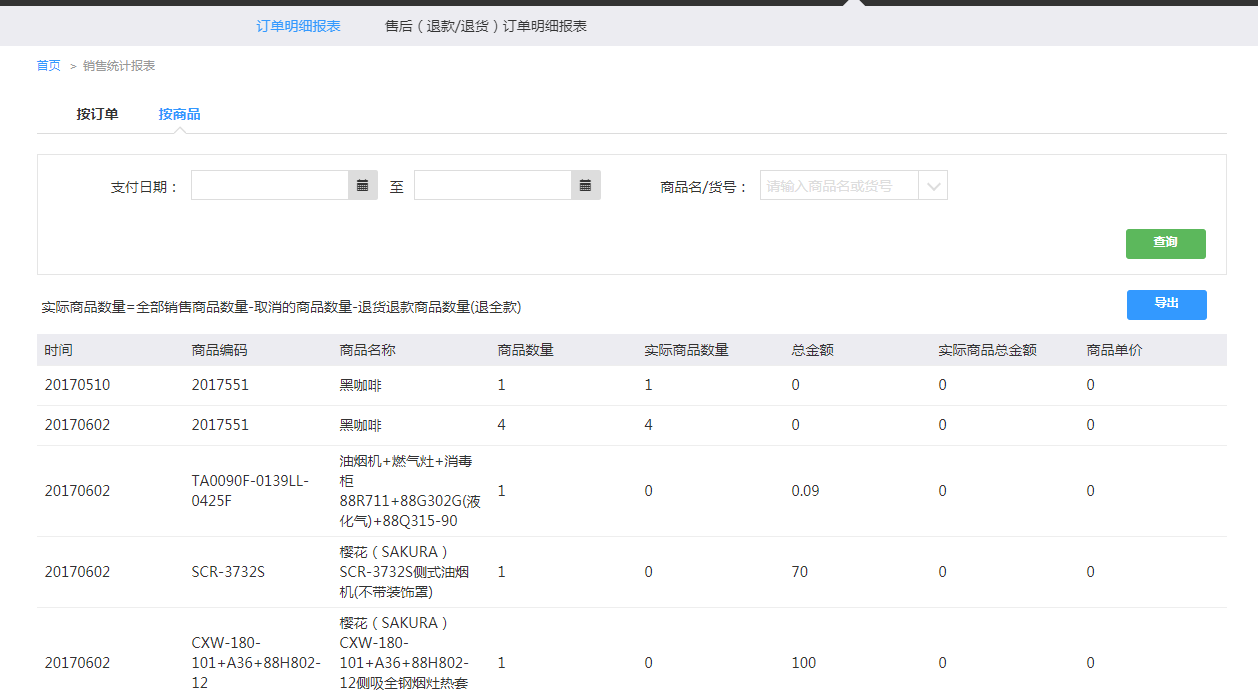Click the 商品数量 column header
The height and width of the screenshot is (695, 1258).
click(526, 350)
